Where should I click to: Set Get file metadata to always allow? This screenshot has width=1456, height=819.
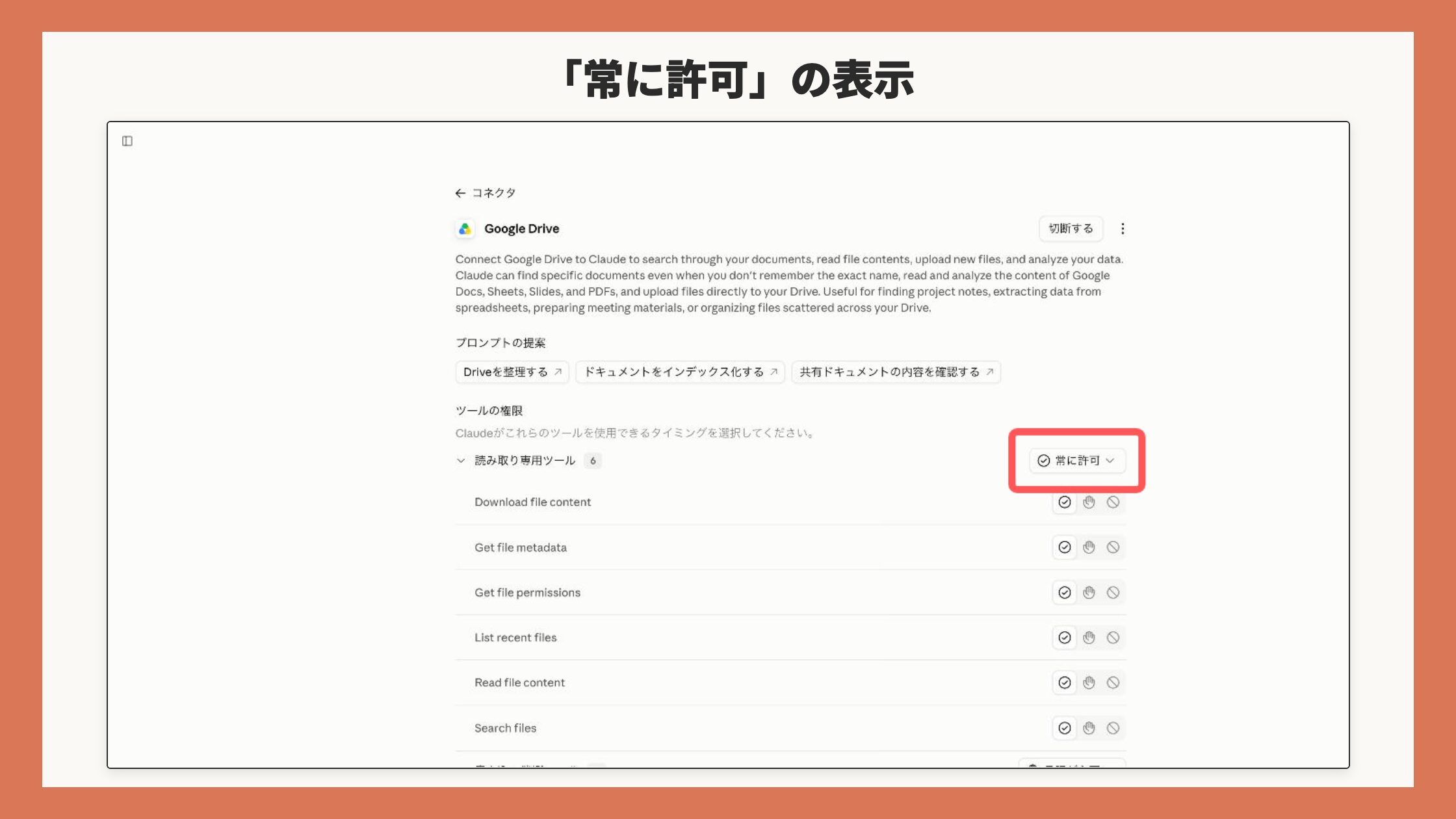(1065, 547)
